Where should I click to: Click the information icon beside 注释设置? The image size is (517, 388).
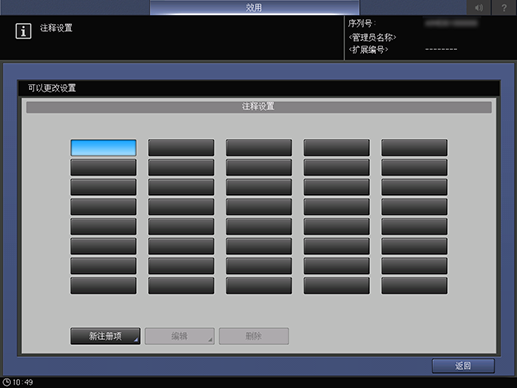click(x=23, y=31)
